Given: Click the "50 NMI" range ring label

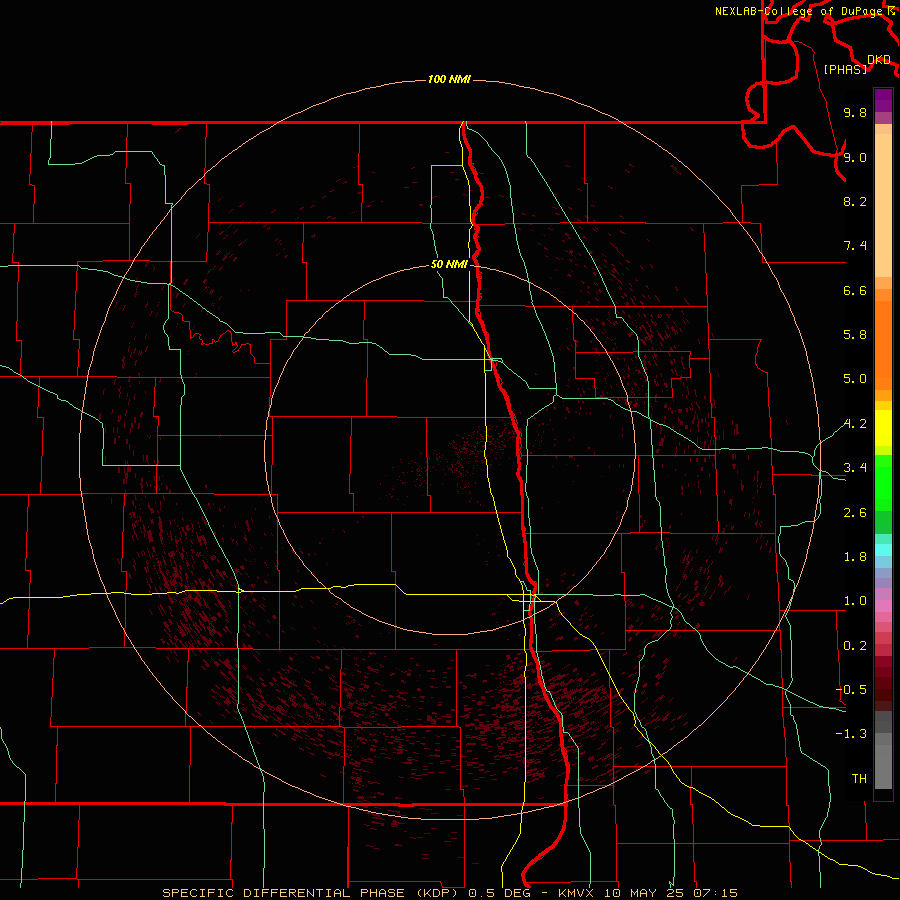Looking at the screenshot, I should 449,264.
